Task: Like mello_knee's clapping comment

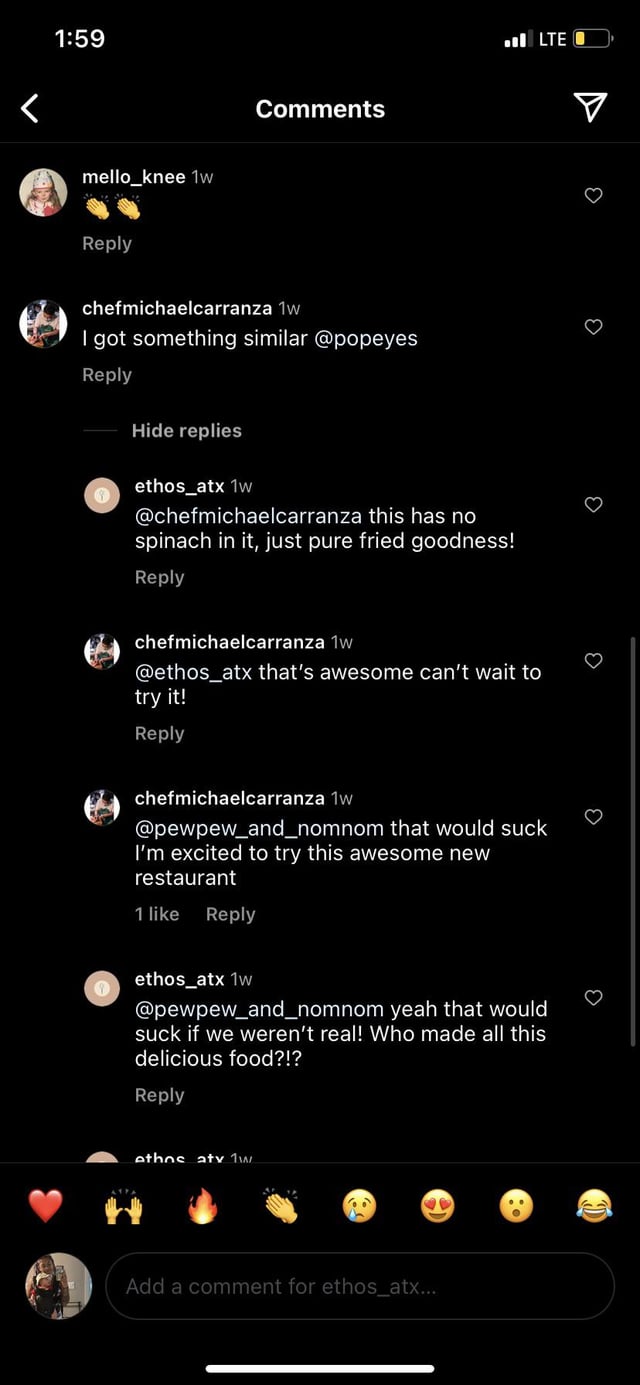Action: [x=593, y=196]
